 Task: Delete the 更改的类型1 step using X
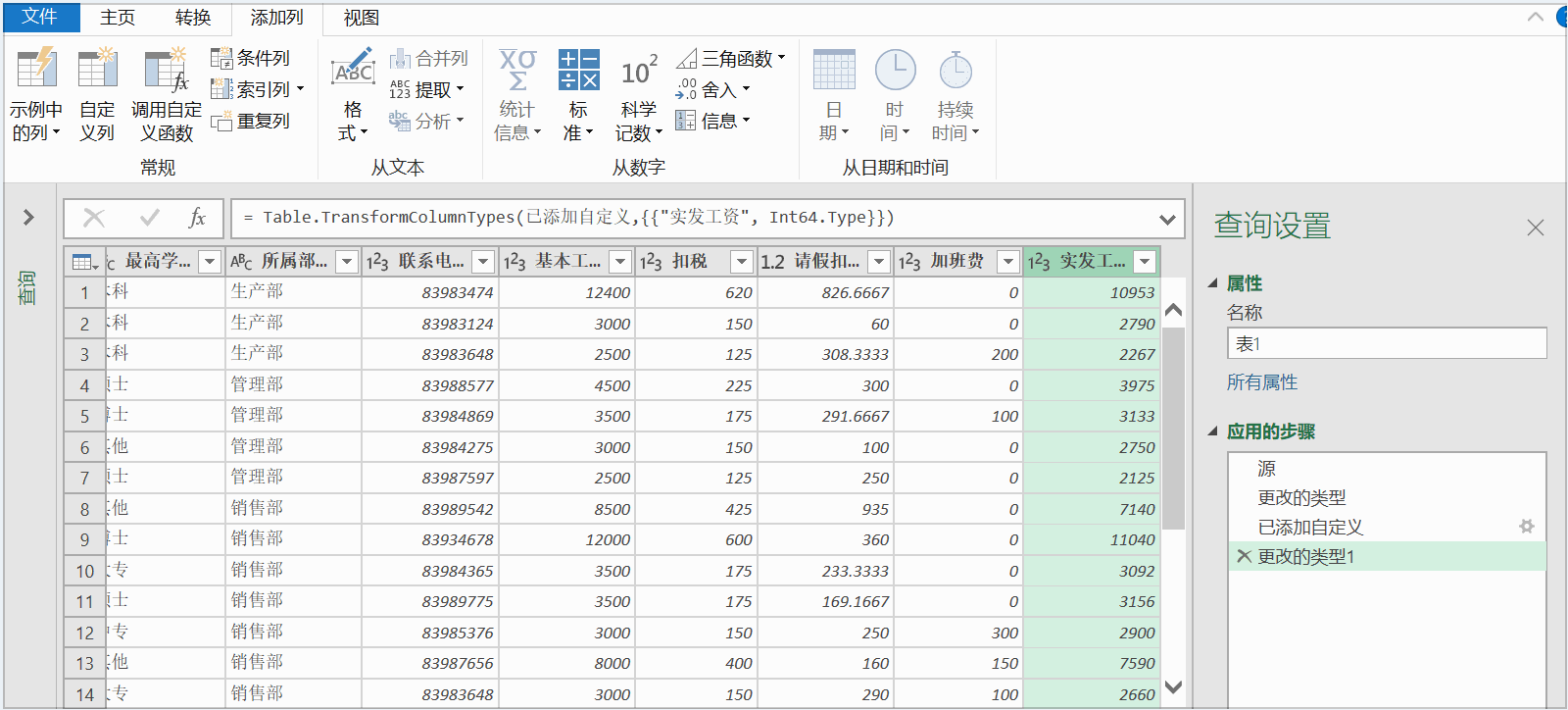(1244, 556)
